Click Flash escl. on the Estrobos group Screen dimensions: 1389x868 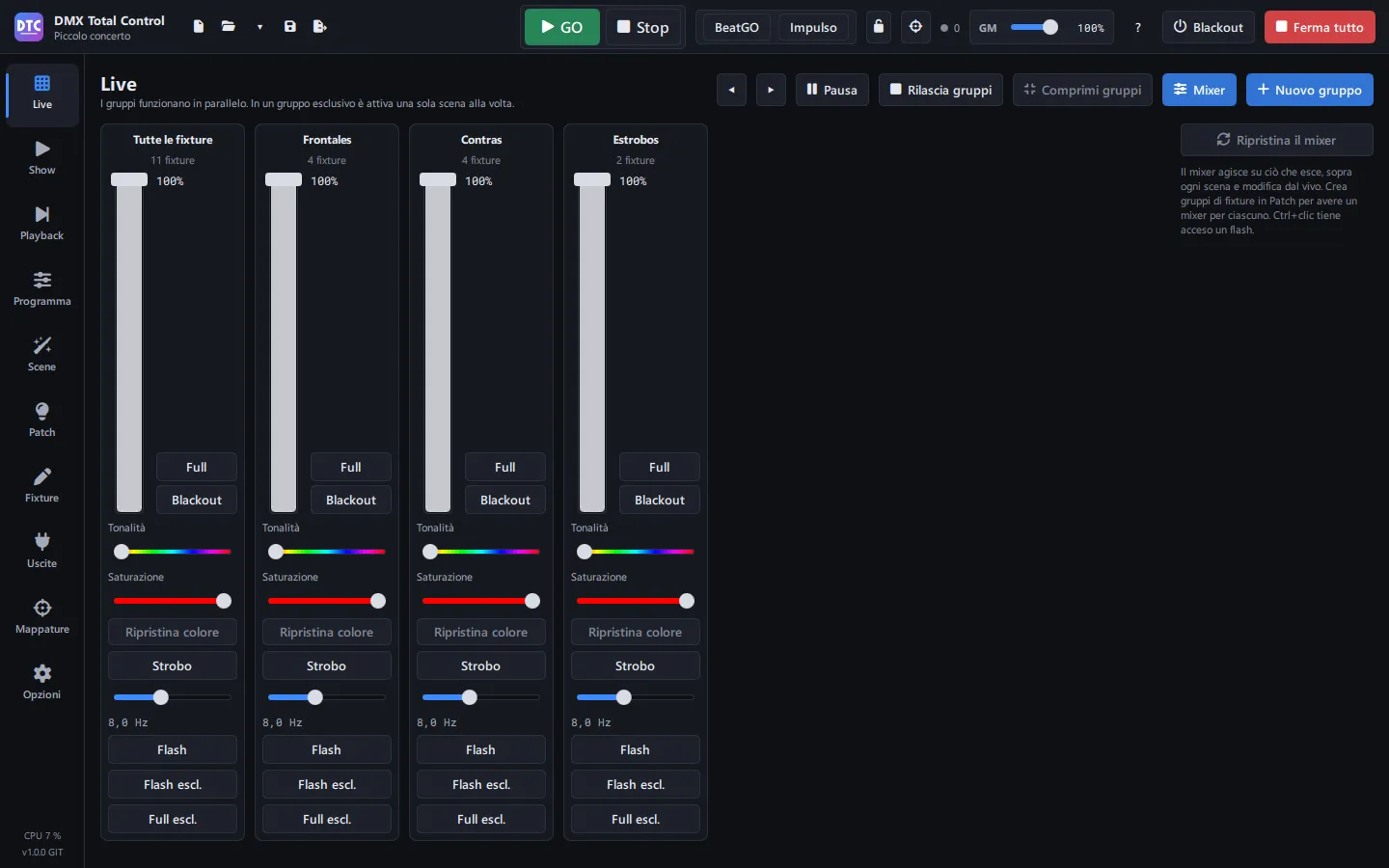[x=636, y=784]
